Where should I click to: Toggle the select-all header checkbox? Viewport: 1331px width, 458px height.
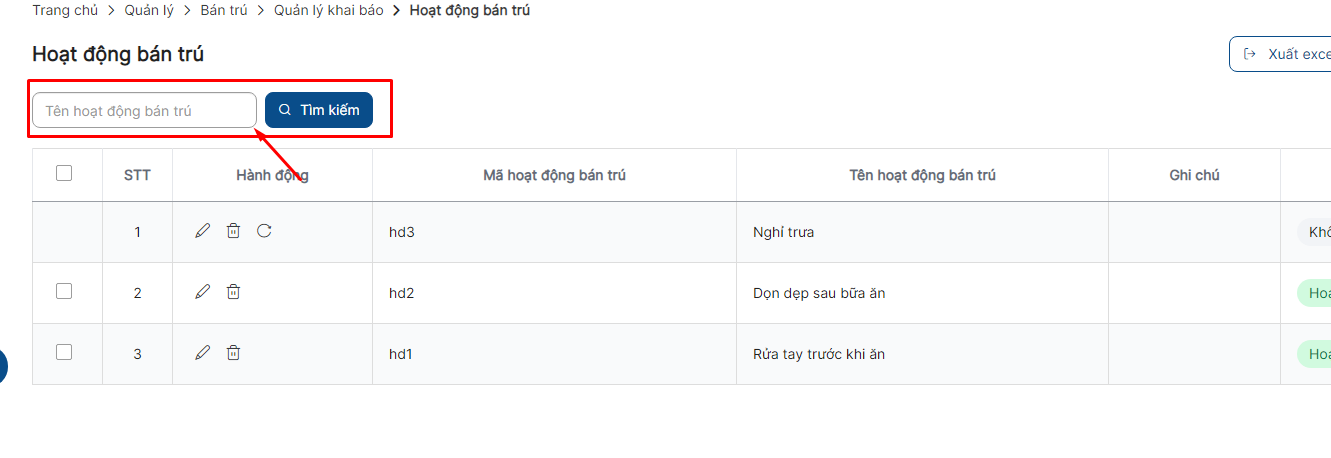pos(64,173)
